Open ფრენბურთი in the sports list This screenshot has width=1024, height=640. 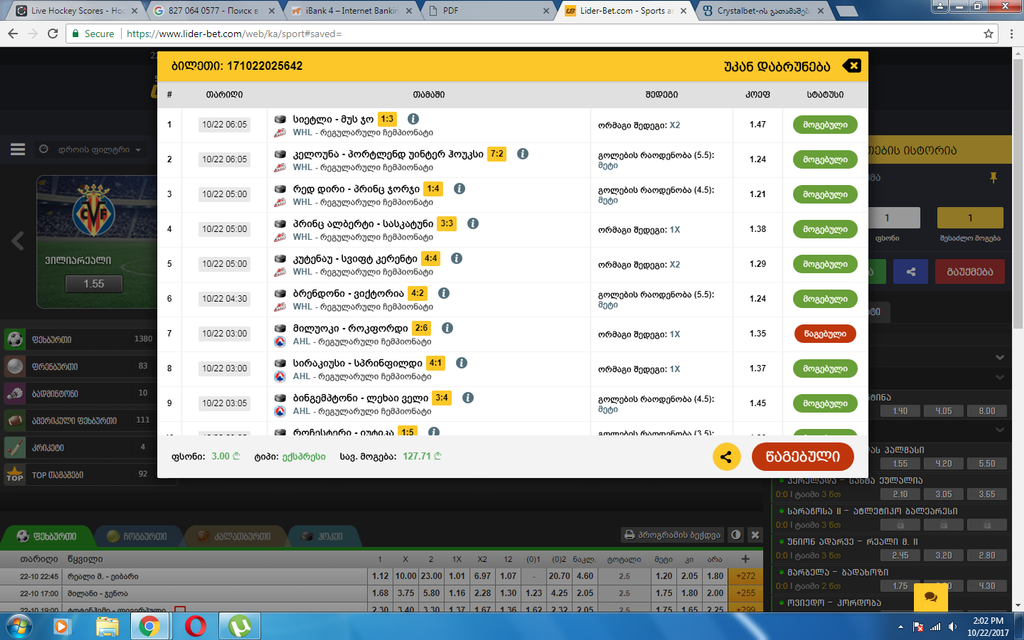(x=78, y=367)
